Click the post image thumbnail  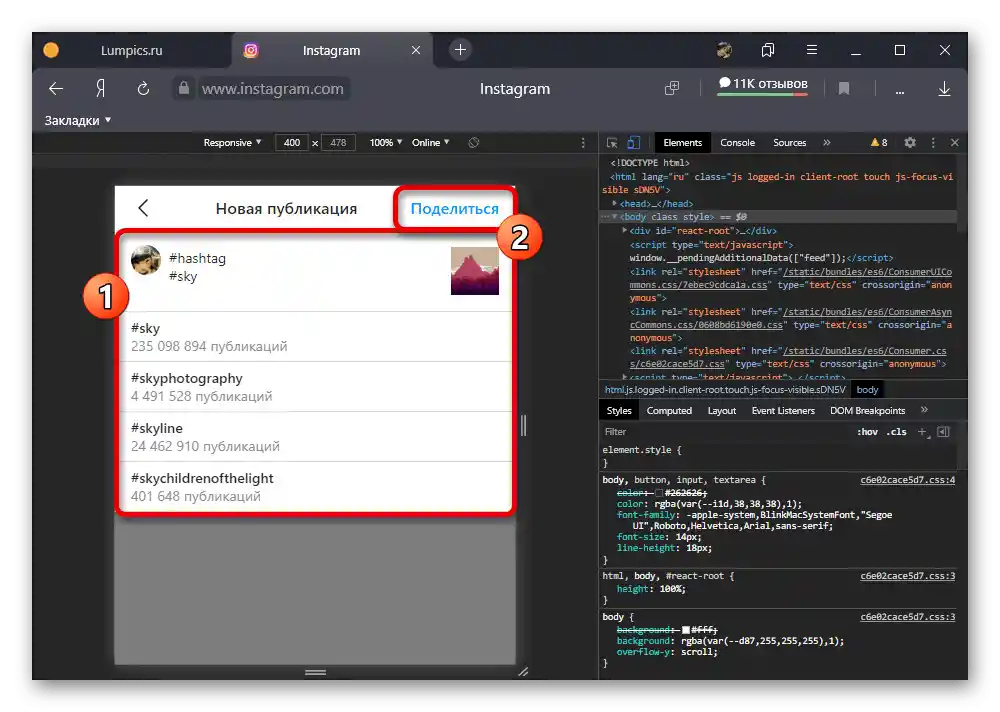coord(474,271)
